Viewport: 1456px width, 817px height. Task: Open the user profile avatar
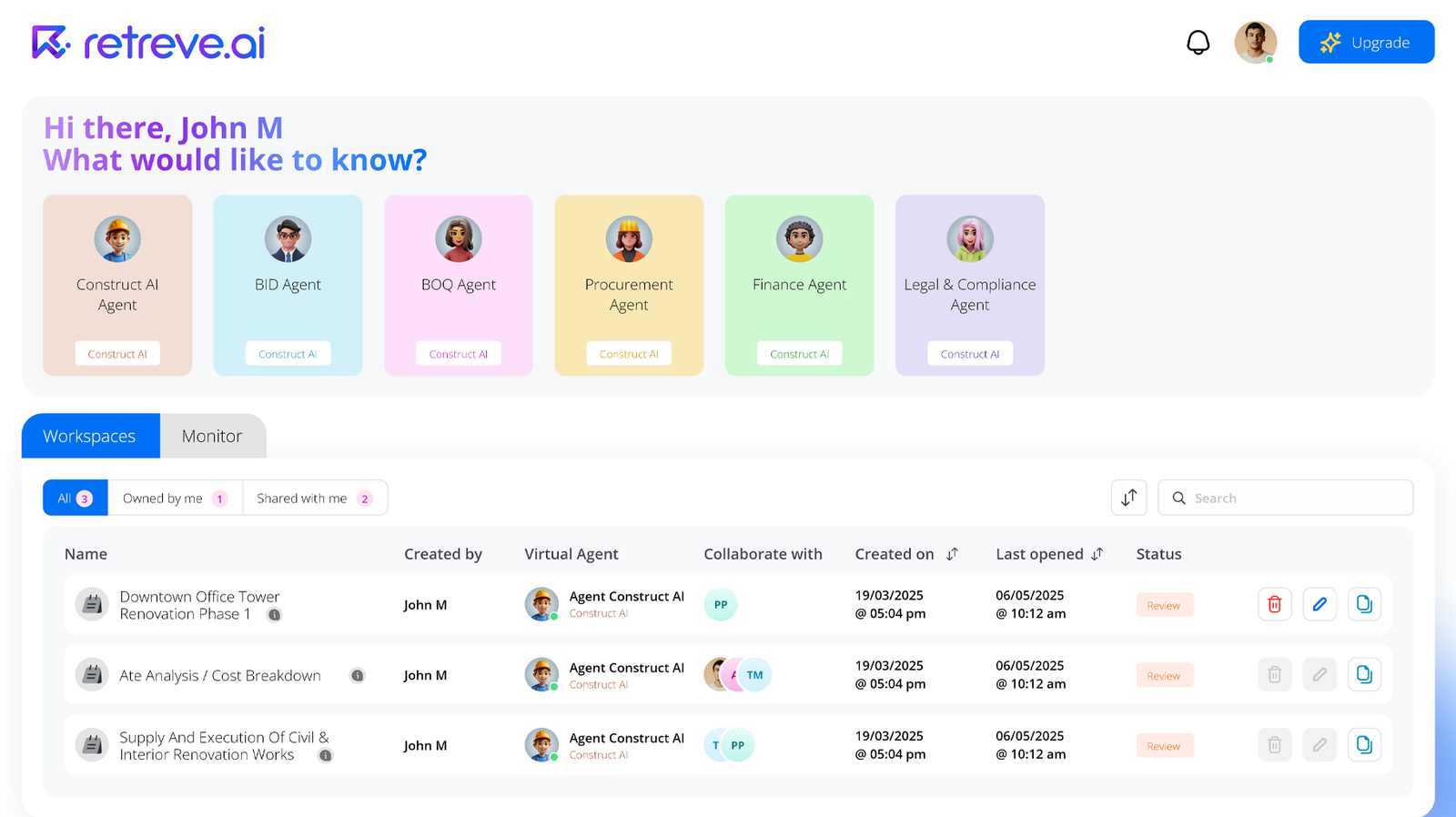(1255, 43)
